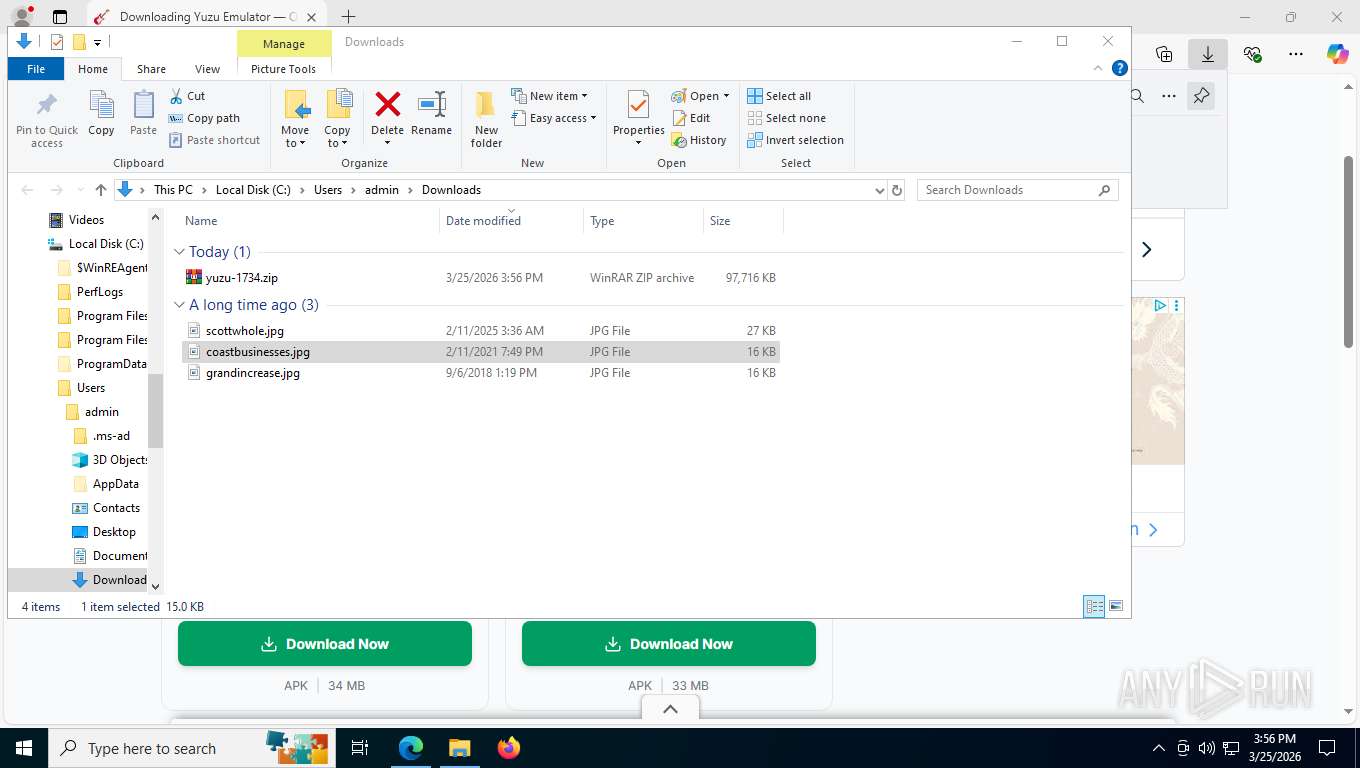The width and height of the screenshot is (1360, 768).
Task: Click Users in address breadcrumb
Action: click(x=328, y=190)
